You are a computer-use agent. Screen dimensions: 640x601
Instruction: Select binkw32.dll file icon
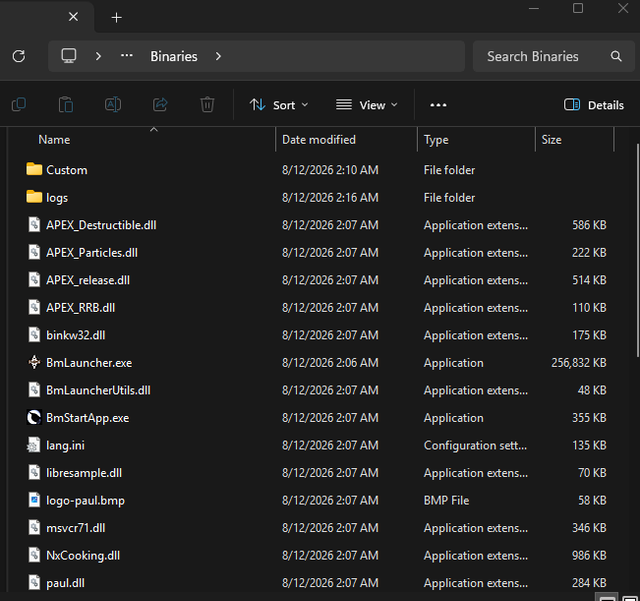tap(34, 335)
